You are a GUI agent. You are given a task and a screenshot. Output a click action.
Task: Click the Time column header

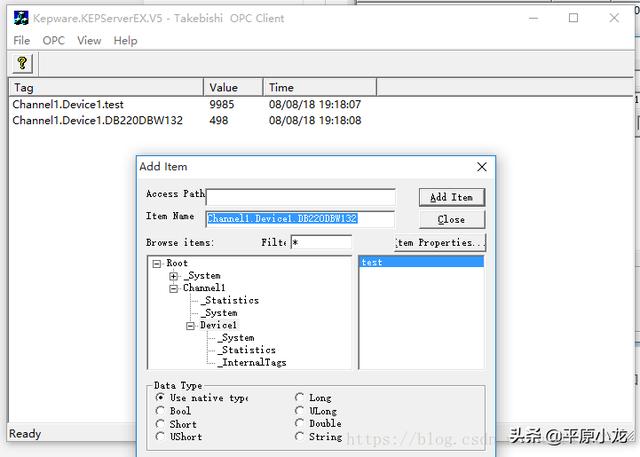click(320, 87)
